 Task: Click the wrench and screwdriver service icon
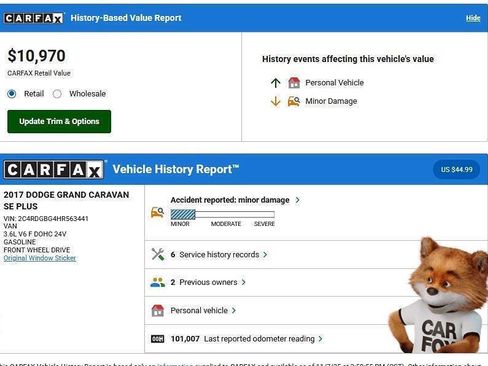[158, 254]
